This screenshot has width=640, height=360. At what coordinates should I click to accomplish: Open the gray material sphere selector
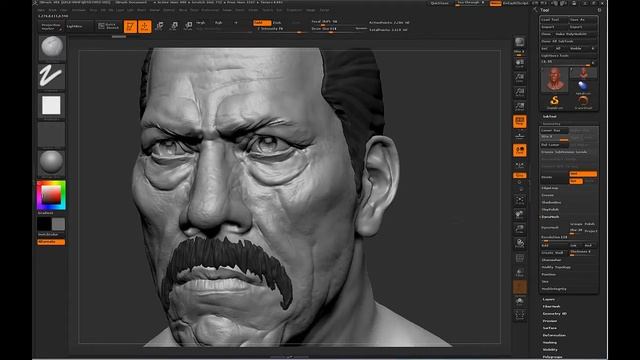click(x=51, y=162)
